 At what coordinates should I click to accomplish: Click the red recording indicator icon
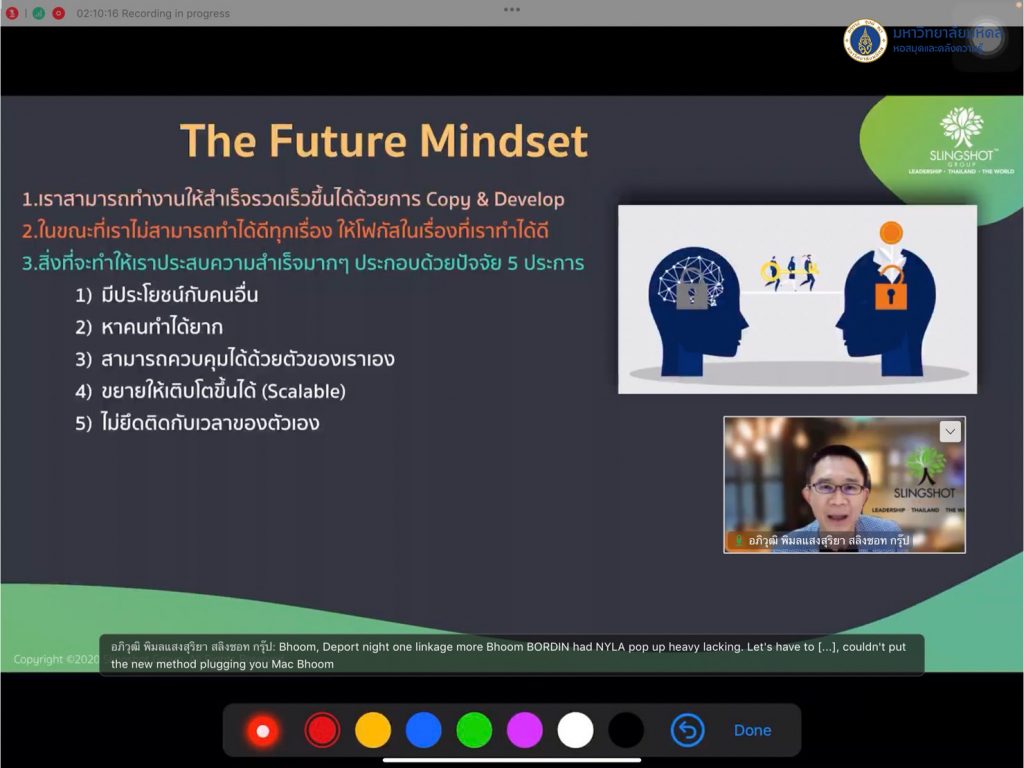click(x=59, y=13)
